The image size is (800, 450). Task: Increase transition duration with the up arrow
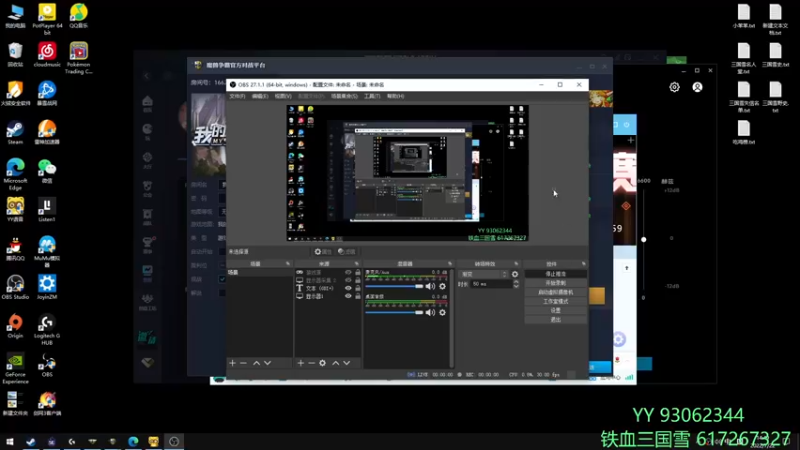point(516,282)
